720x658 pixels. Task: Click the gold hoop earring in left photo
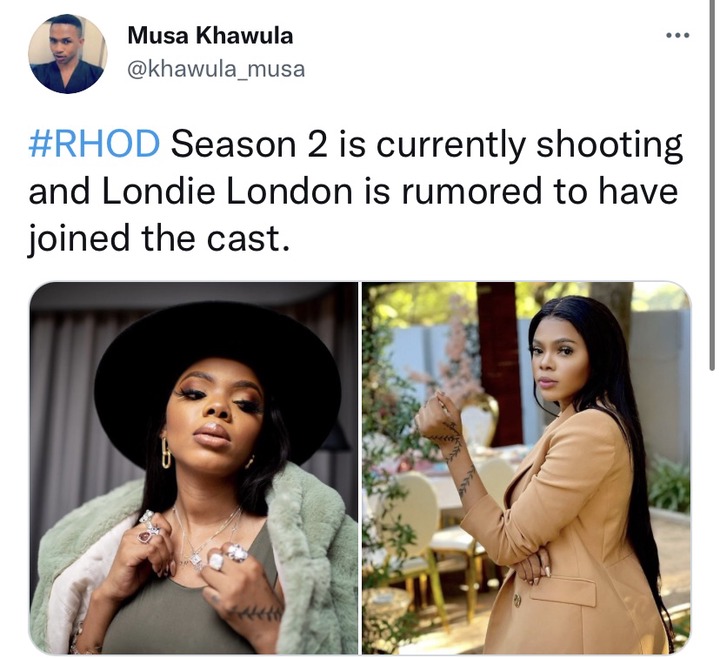166,453
